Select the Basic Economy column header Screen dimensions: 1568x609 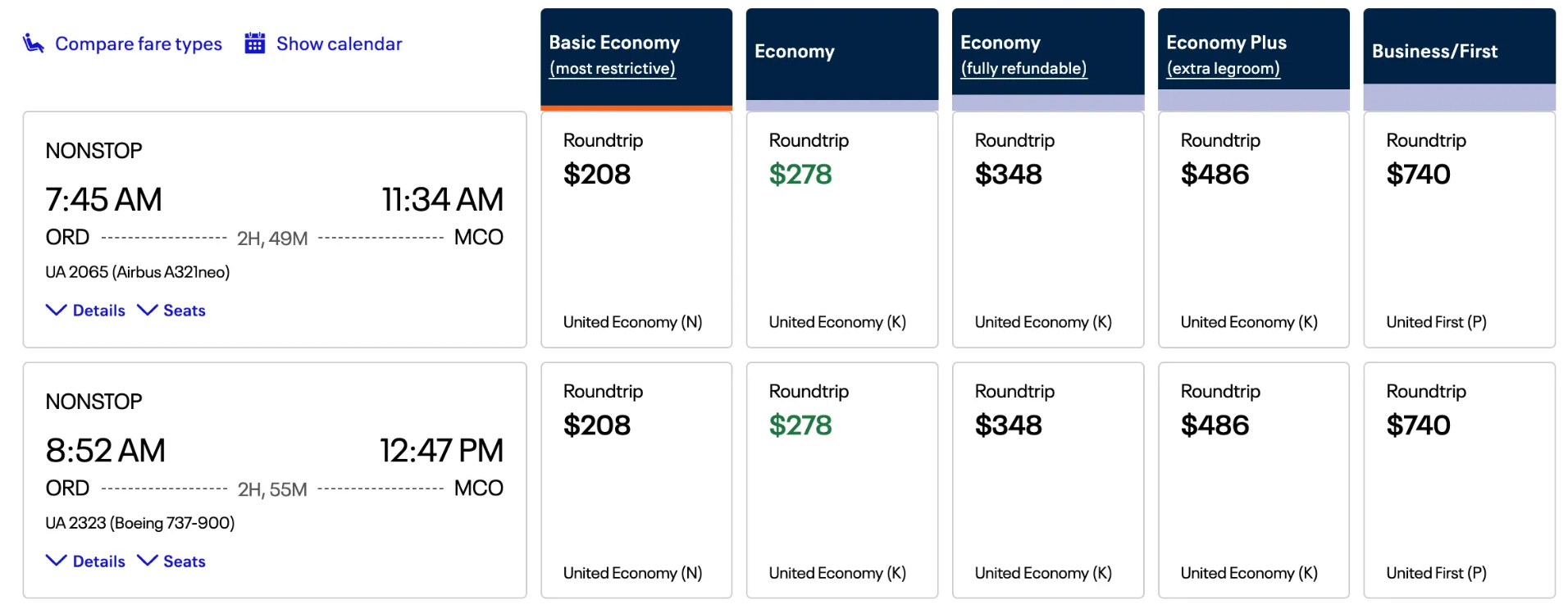click(636, 59)
